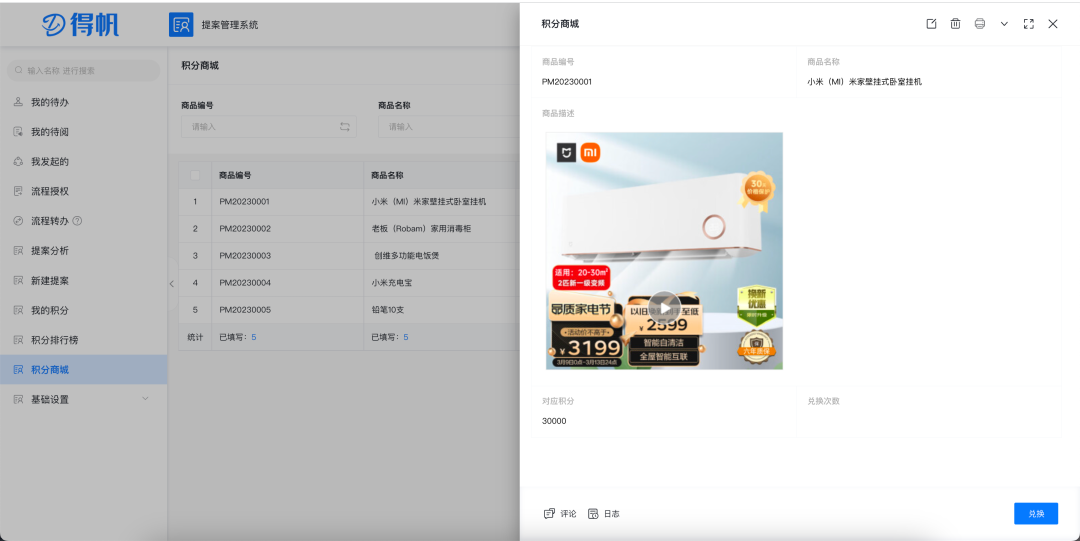
Task: Click the edit icon in the detail panel header
Action: [x=931, y=24]
